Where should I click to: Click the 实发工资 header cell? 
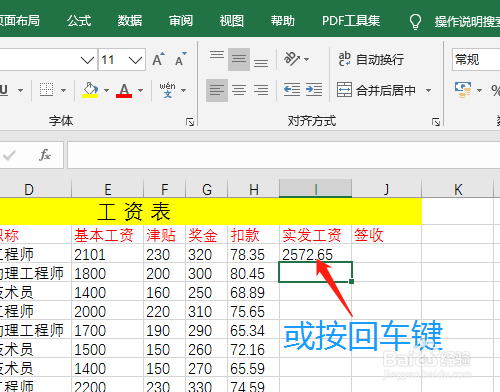315,235
